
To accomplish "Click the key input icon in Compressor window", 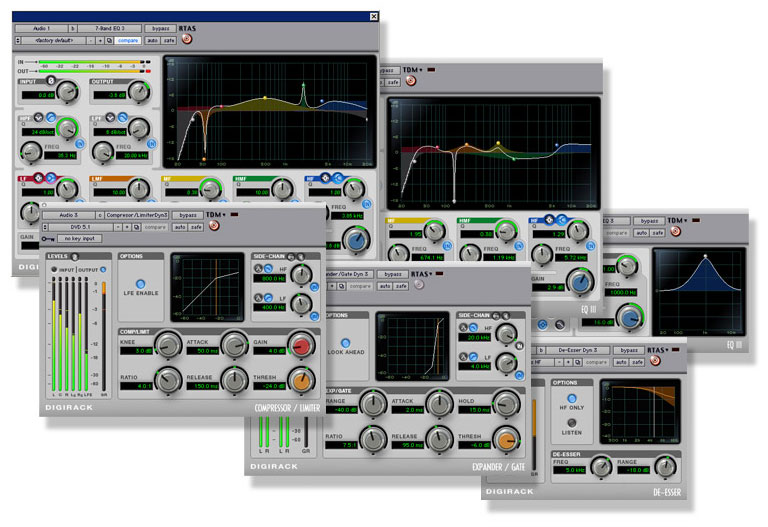I will 48,239.
